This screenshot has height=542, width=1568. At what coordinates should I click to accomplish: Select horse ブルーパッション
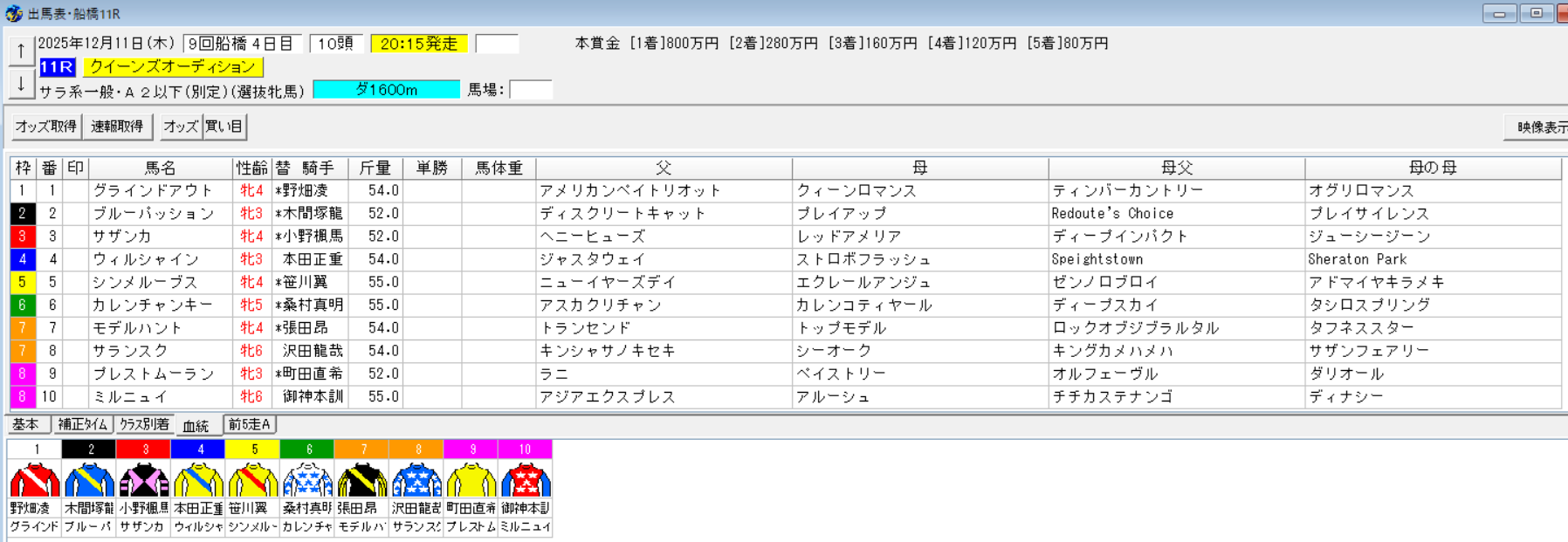[x=153, y=213]
